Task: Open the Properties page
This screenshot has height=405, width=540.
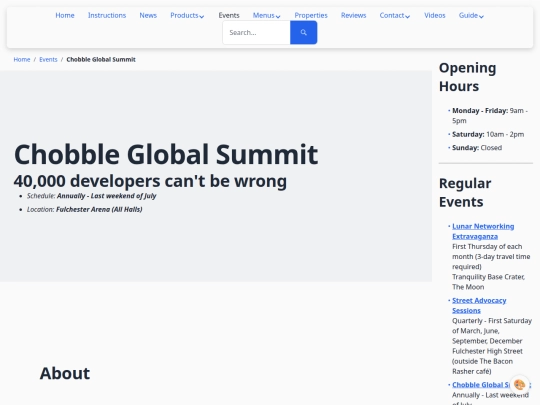Action: click(x=311, y=15)
